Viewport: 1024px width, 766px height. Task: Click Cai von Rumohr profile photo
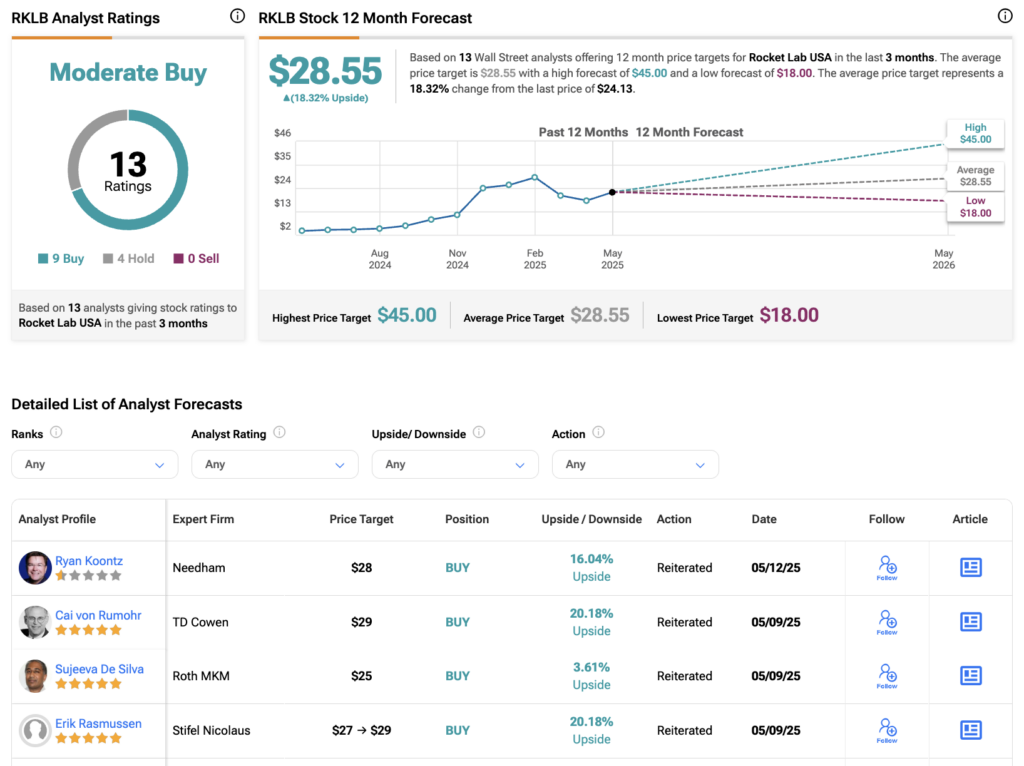[35, 622]
